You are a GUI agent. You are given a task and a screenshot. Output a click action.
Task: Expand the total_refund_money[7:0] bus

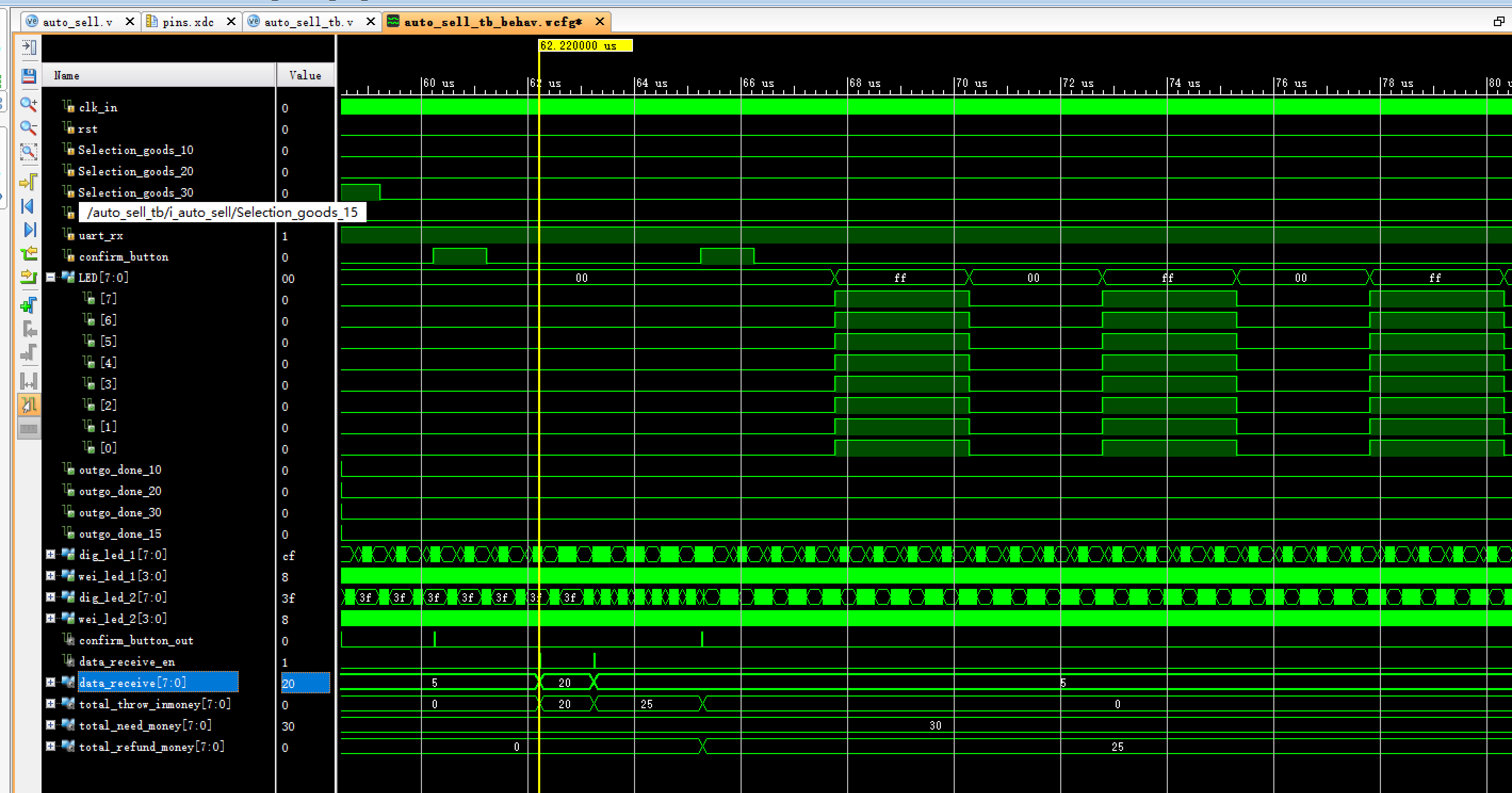pyautogui.click(x=51, y=746)
